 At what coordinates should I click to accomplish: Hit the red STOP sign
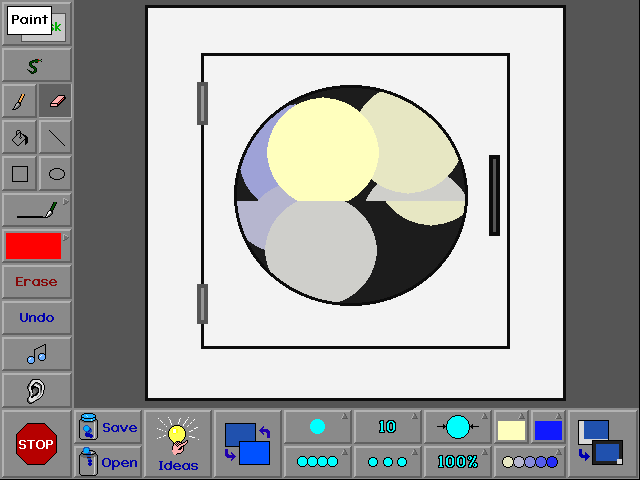pyautogui.click(x=36, y=444)
